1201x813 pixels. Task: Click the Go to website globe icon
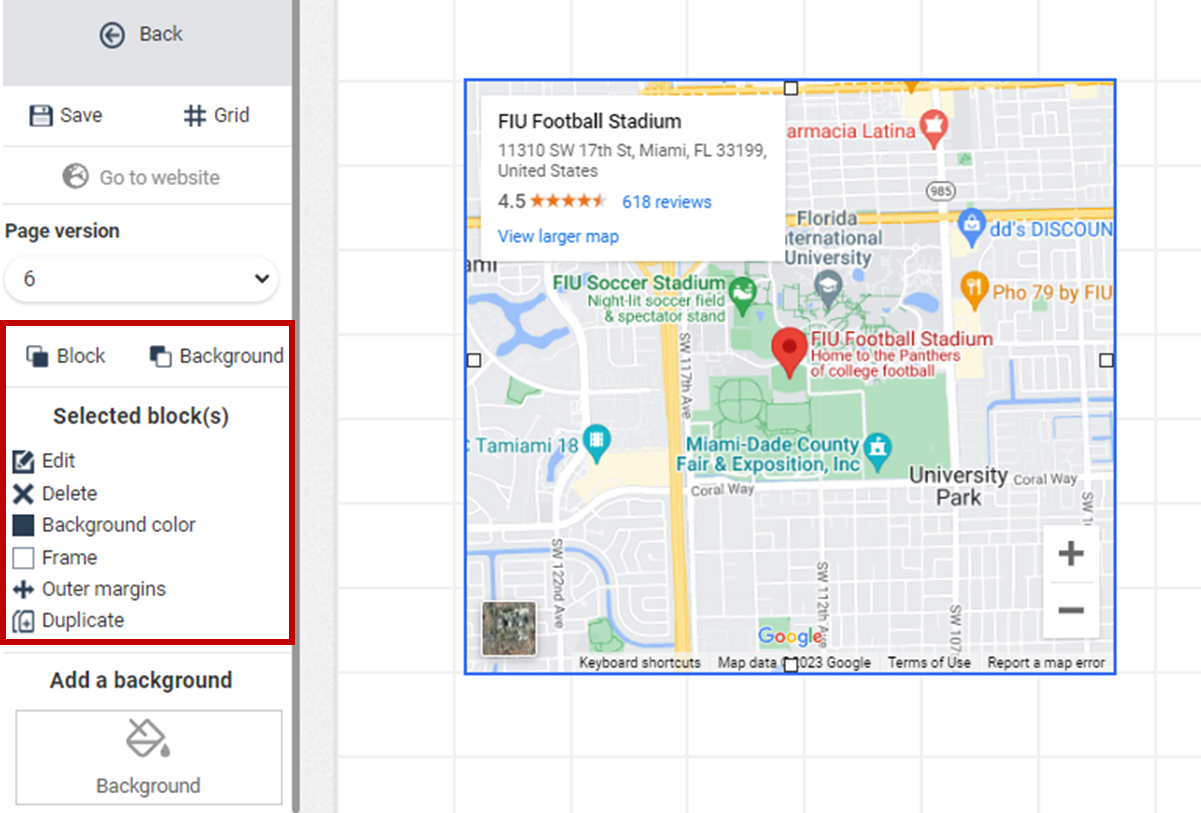click(75, 177)
